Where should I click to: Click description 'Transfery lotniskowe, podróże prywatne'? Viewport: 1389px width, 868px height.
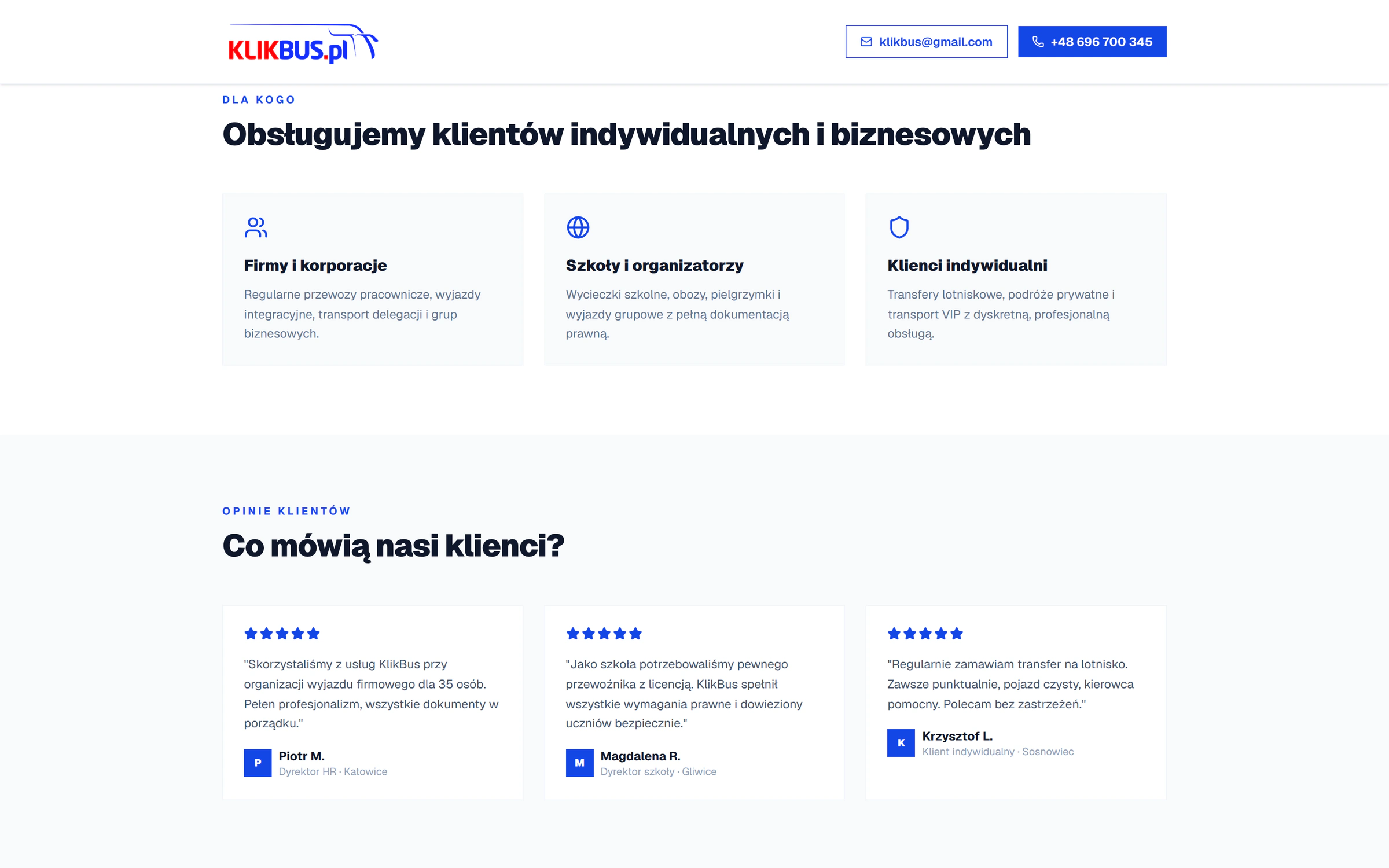pos(1001,314)
